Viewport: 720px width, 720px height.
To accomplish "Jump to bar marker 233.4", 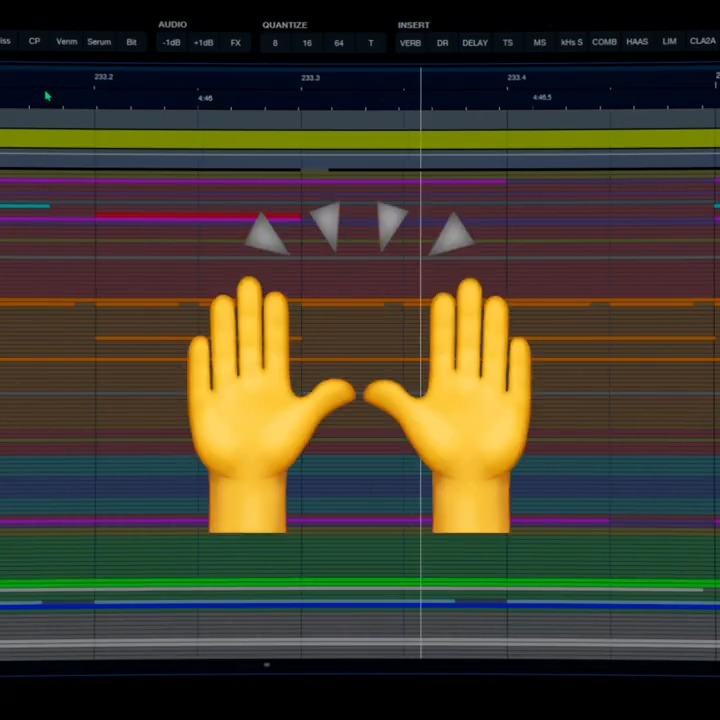I will [517, 77].
